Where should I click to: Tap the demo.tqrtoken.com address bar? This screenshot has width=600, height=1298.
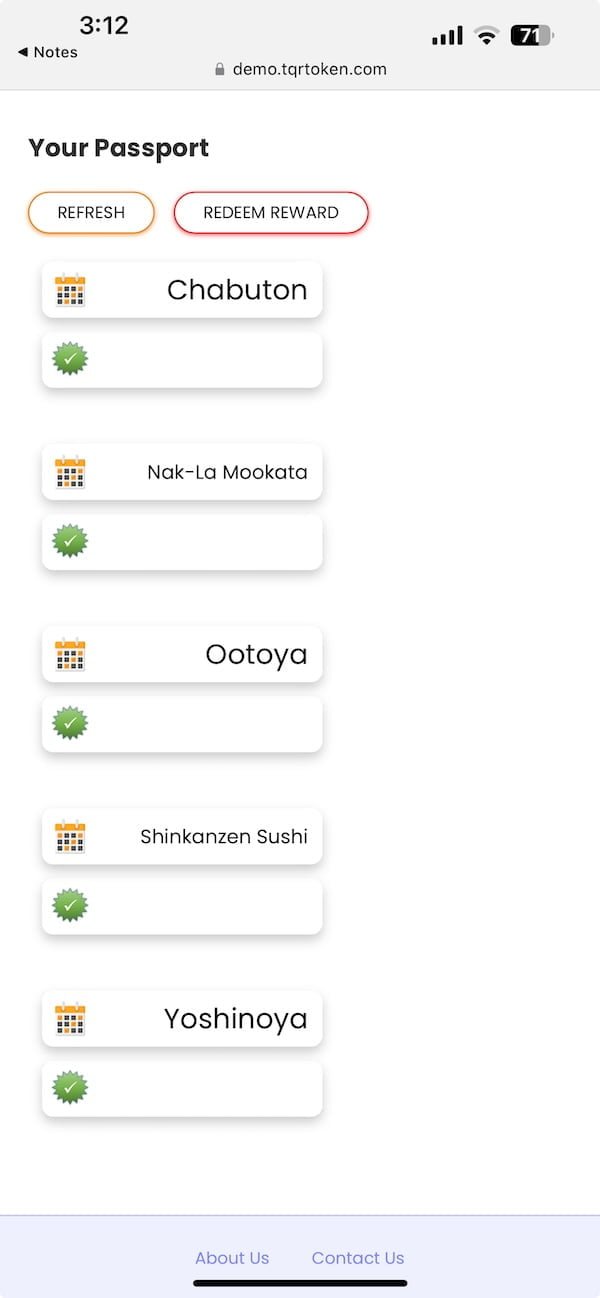tap(300, 69)
